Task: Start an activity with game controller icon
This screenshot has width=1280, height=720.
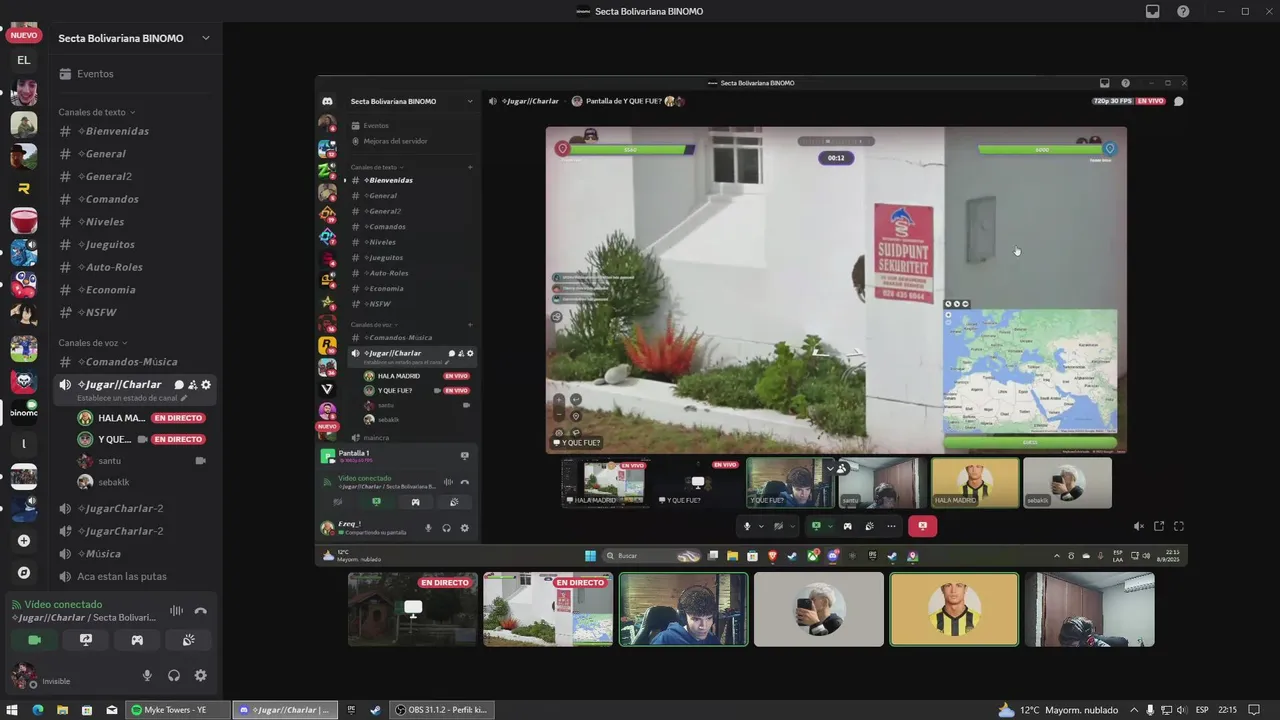Action: pyautogui.click(x=137, y=640)
